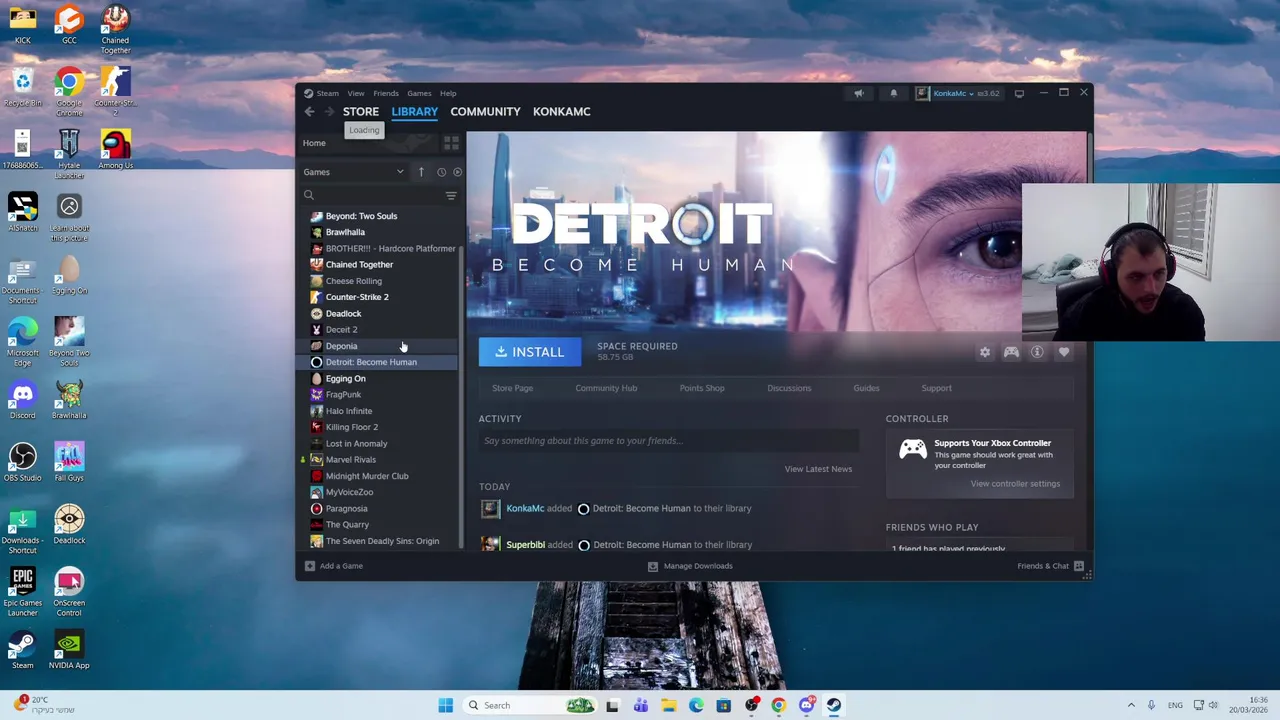Screen dimensions: 1280x720
Task: Open the Community Hub link
Action: pyautogui.click(x=606, y=388)
